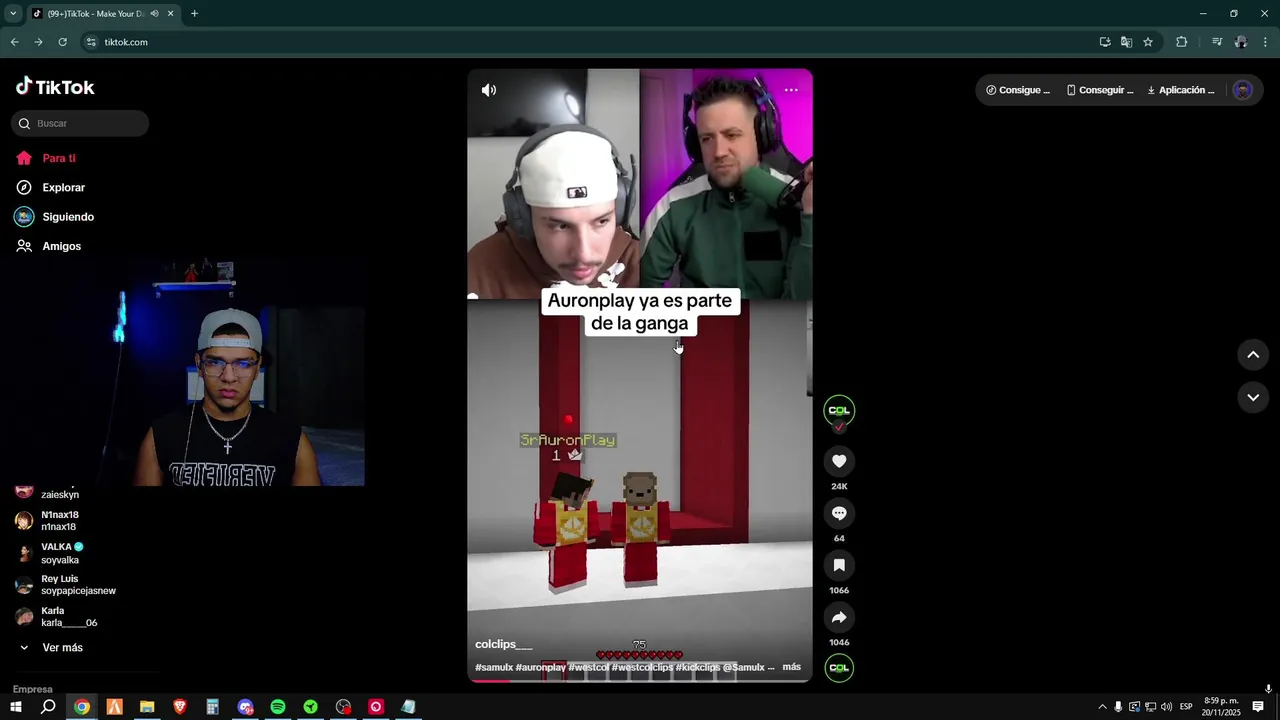1280x720 pixels.
Task: Mute the TikTok video sound
Action: (488, 90)
